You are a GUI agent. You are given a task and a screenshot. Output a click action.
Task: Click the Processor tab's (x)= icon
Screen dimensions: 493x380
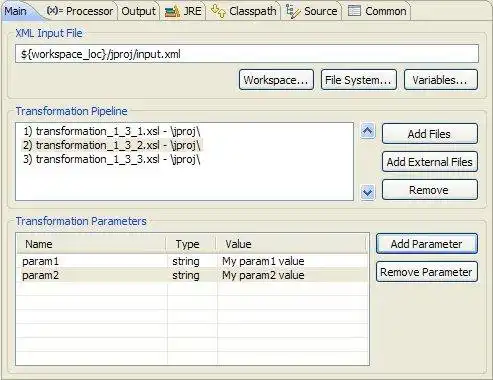click(55, 11)
